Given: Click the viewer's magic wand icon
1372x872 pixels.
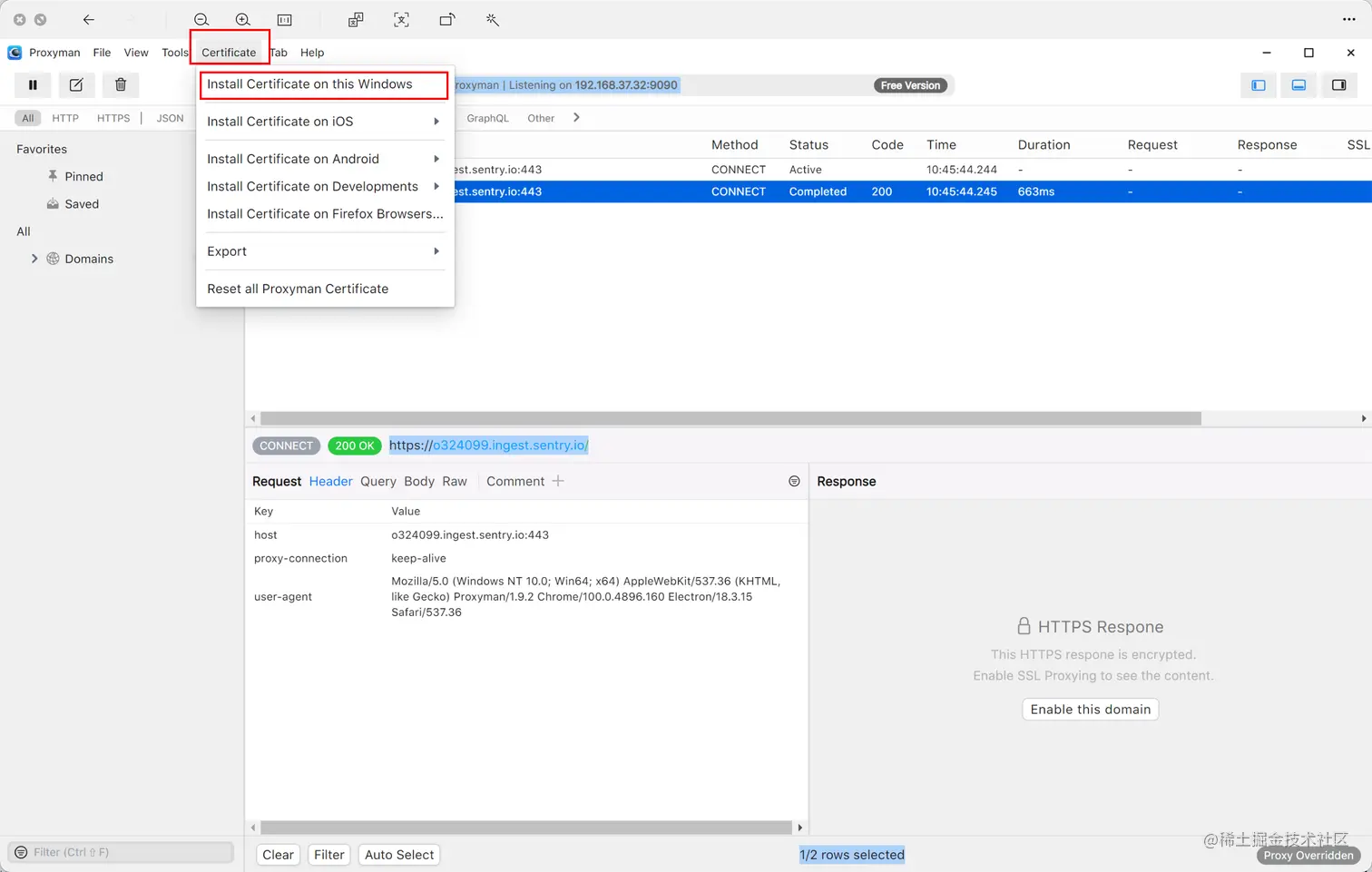Looking at the screenshot, I should tap(493, 20).
